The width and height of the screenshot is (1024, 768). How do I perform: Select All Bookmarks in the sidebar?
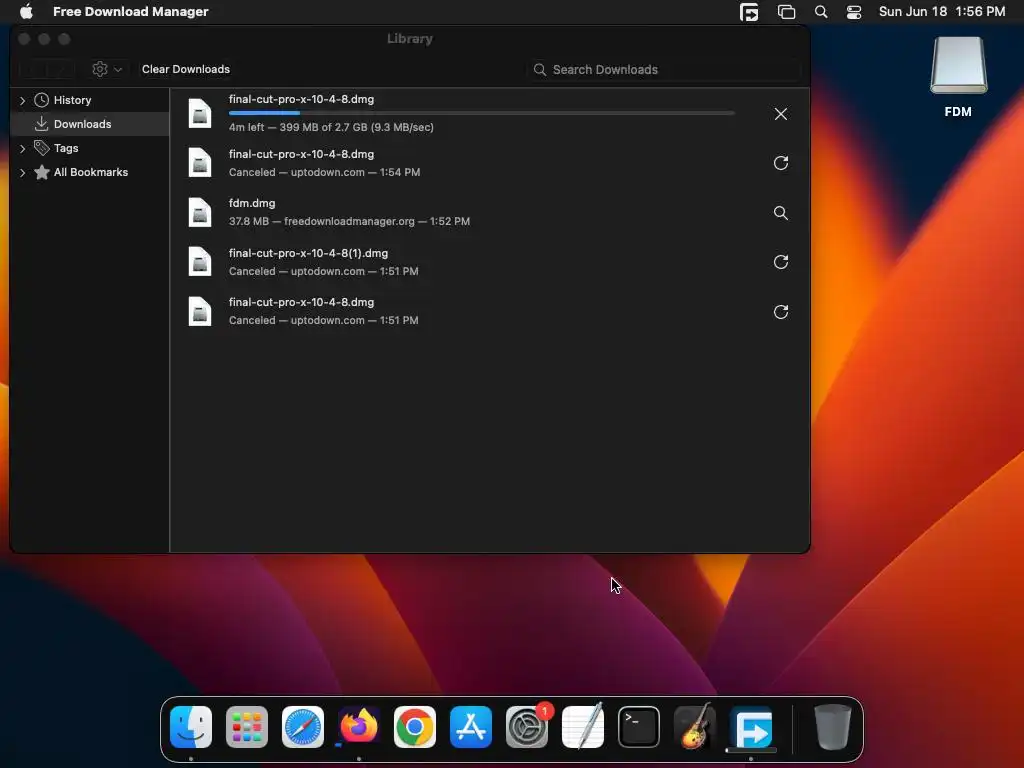(91, 172)
